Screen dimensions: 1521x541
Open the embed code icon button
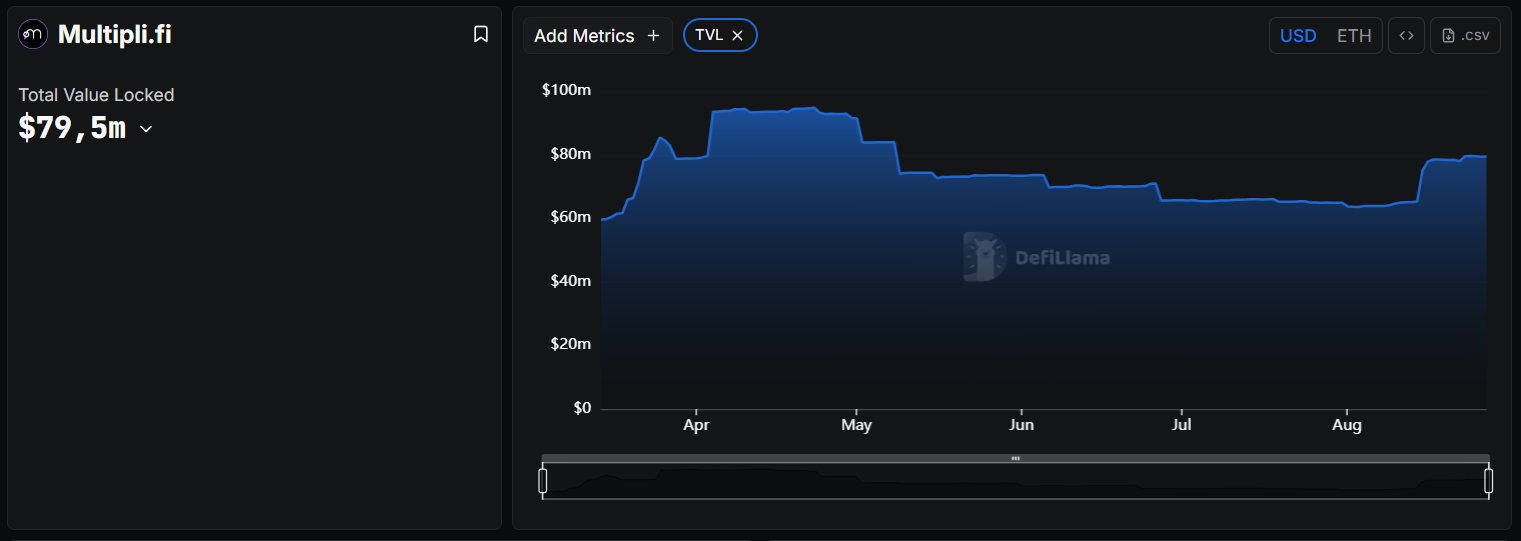(x=1406, y=36)
